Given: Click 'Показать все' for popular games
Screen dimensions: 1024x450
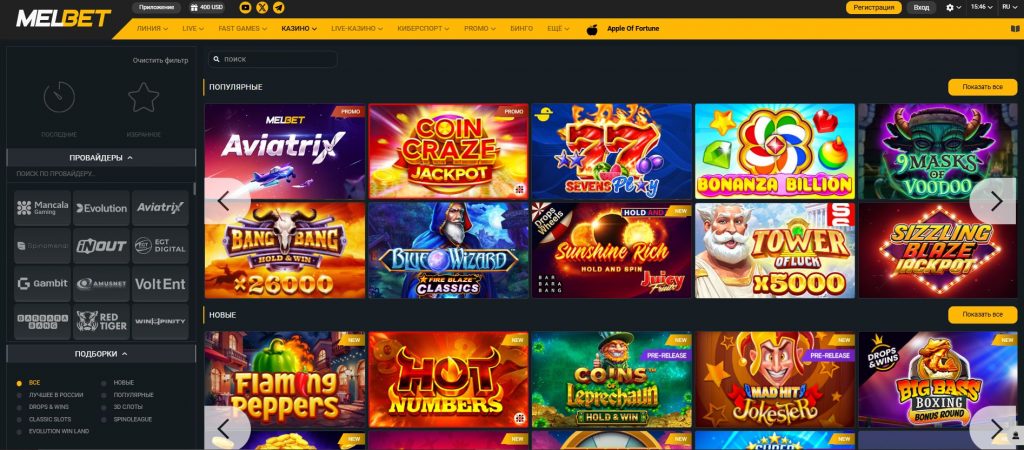Looking at the screenshot, I should pyautogui.click(x=982, y=87).
